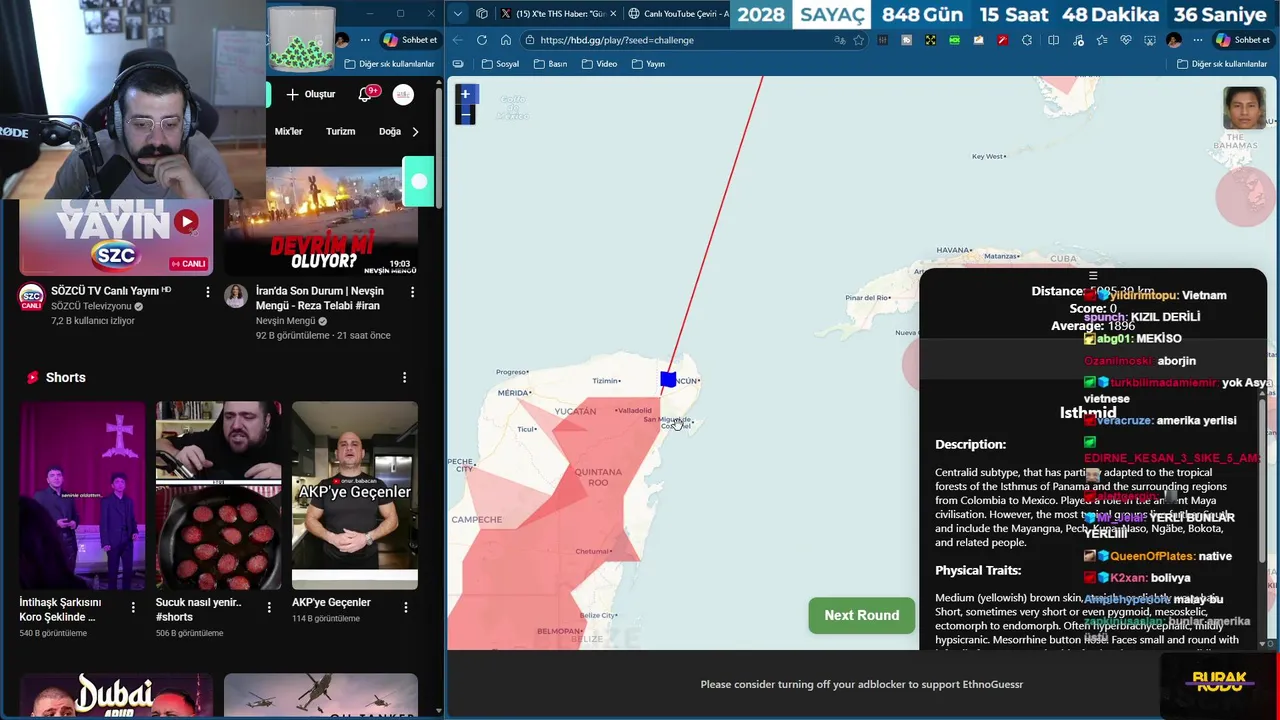Open SÖZCÜ TV Canlı Yayın video thumbnail
Screen dimensions: 1280x720
(116, 237)
